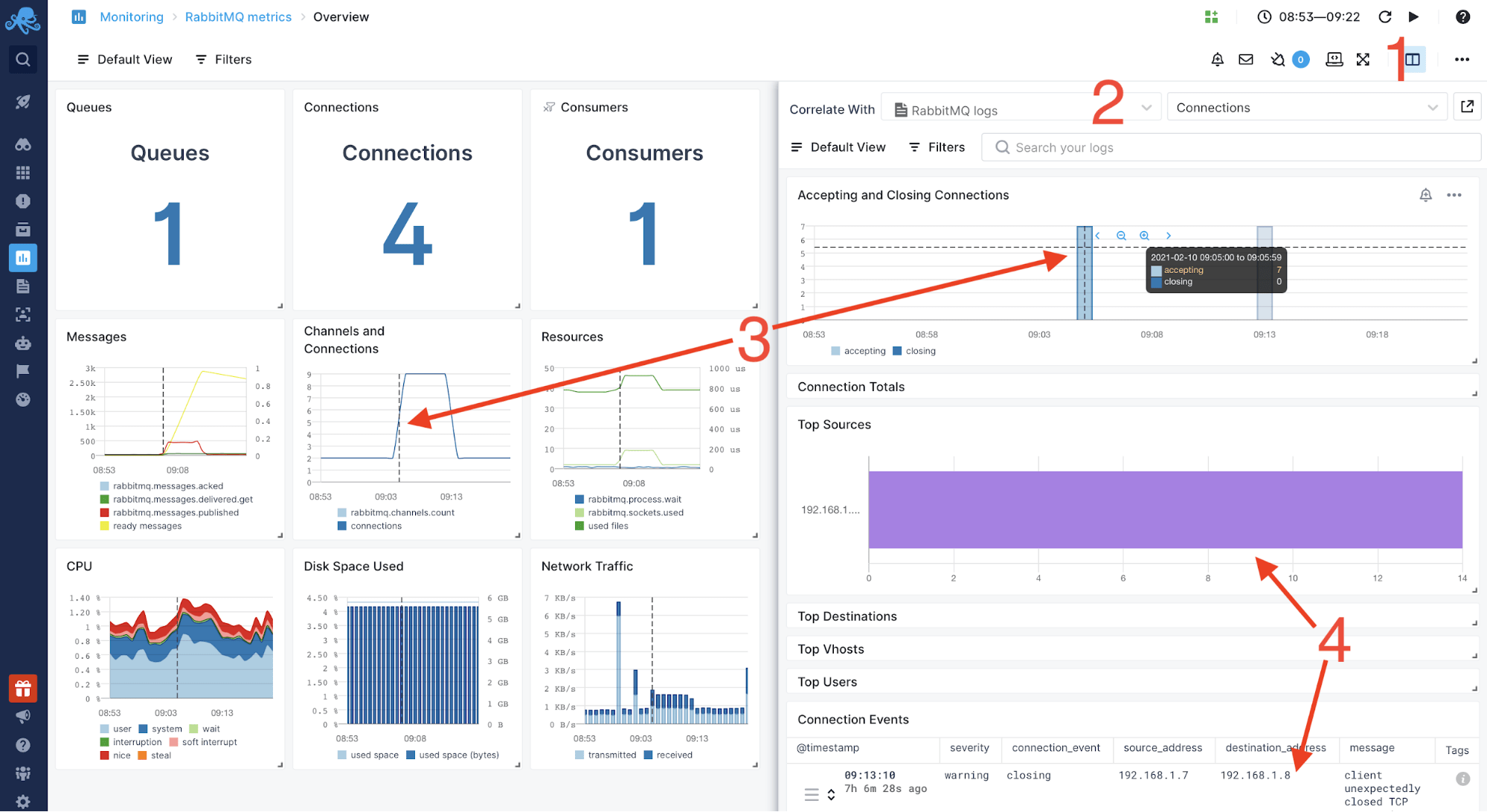
Task: Sort by the connection_event column header
Action: click(1056, 748)
